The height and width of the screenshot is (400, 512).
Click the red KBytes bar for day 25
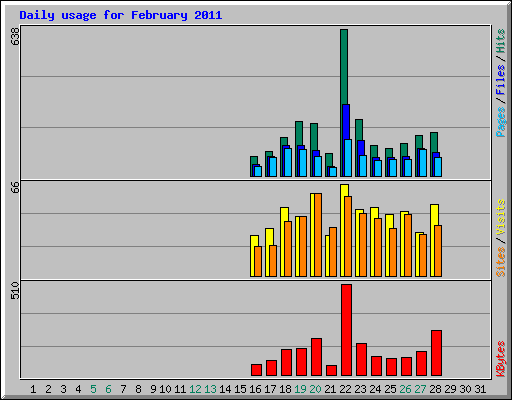click(391, 367)
